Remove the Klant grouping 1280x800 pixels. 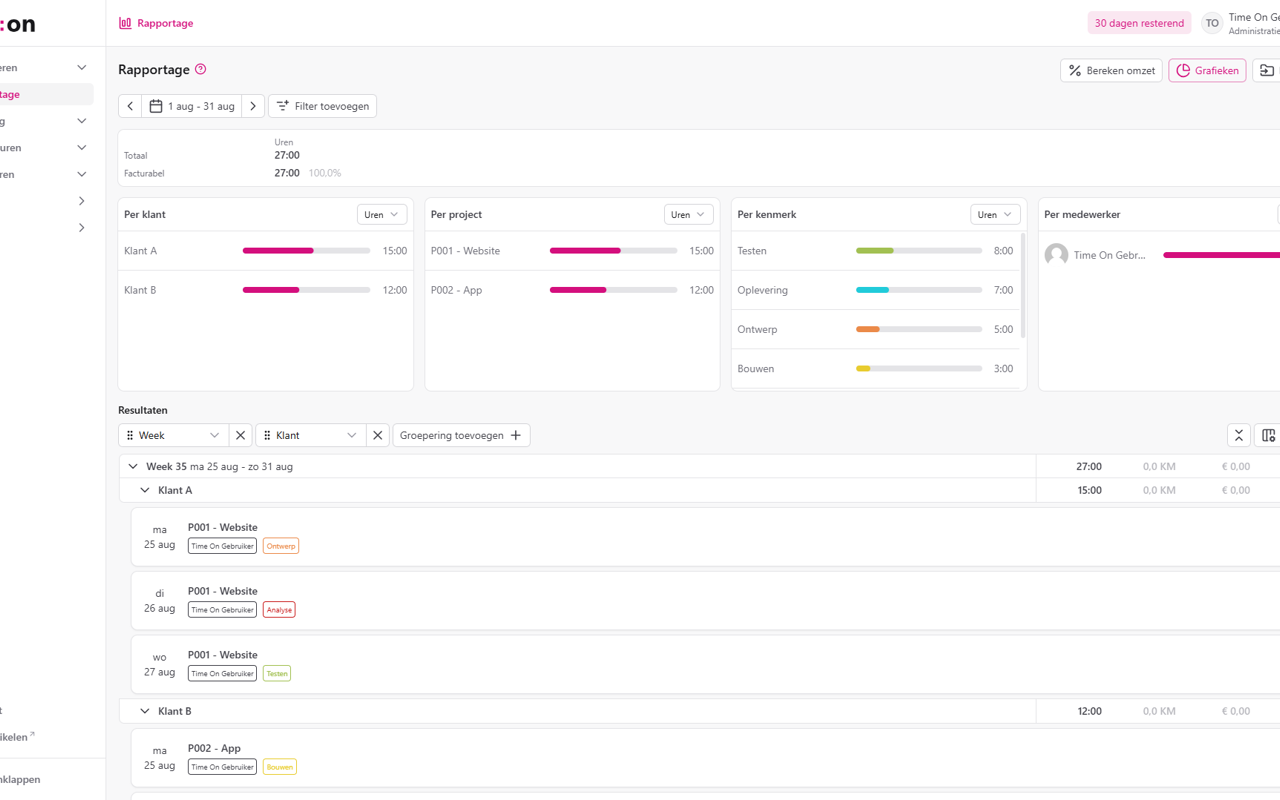(x=377, y=435)
